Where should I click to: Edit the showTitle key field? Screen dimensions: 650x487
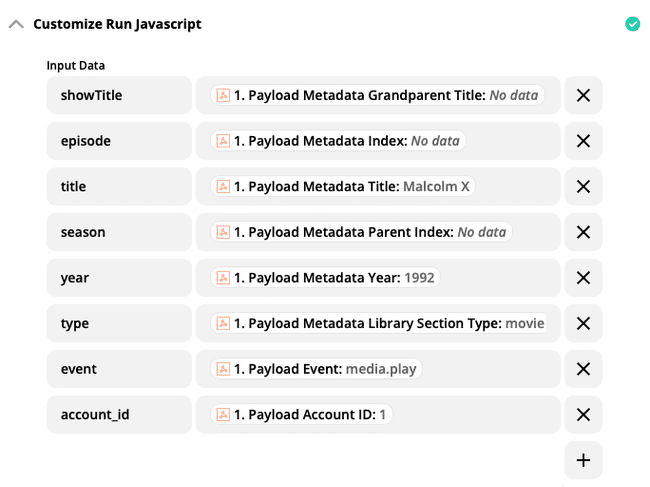[119, 95]
